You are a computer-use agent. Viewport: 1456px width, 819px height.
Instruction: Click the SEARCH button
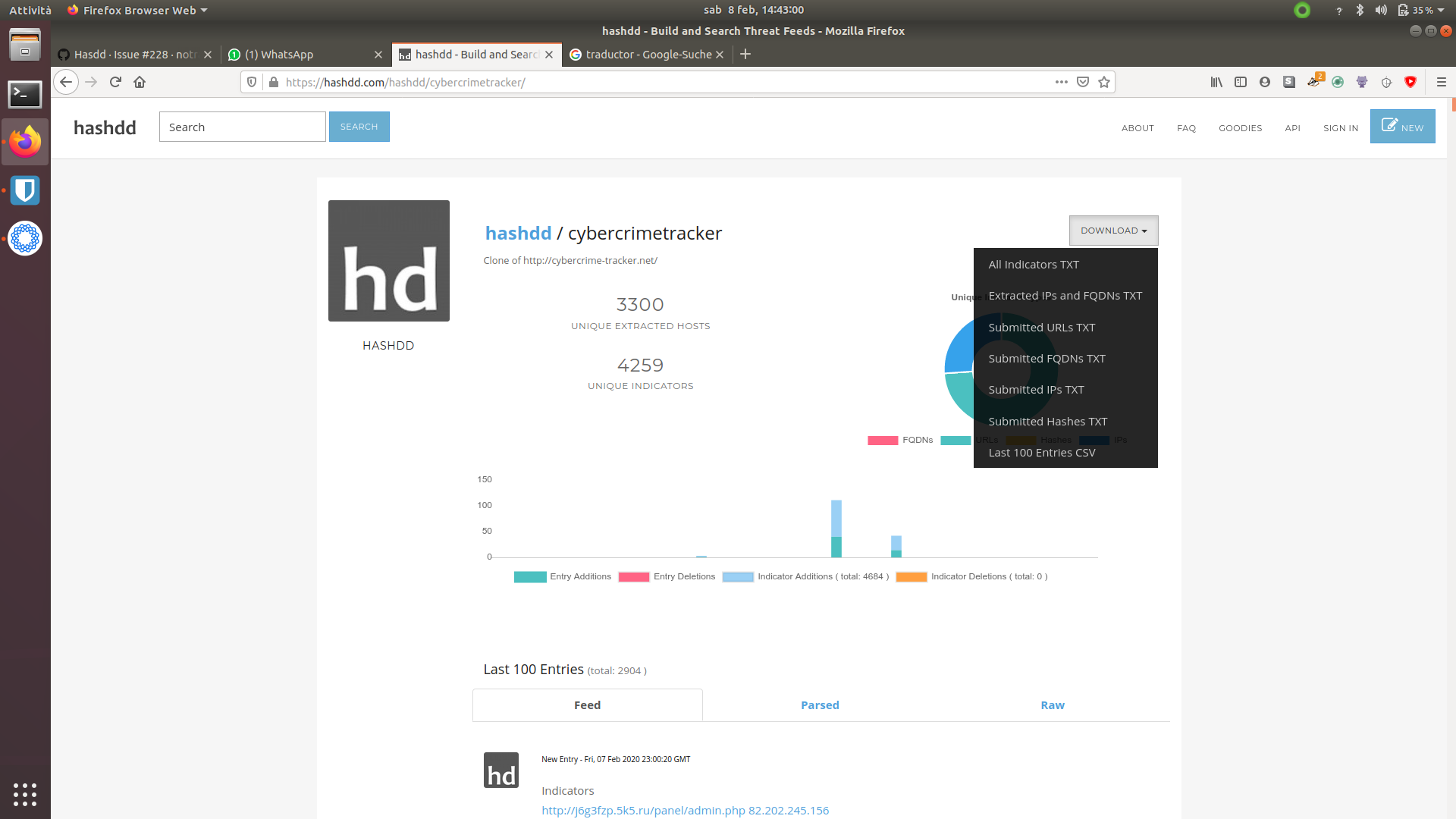[359, 126]
